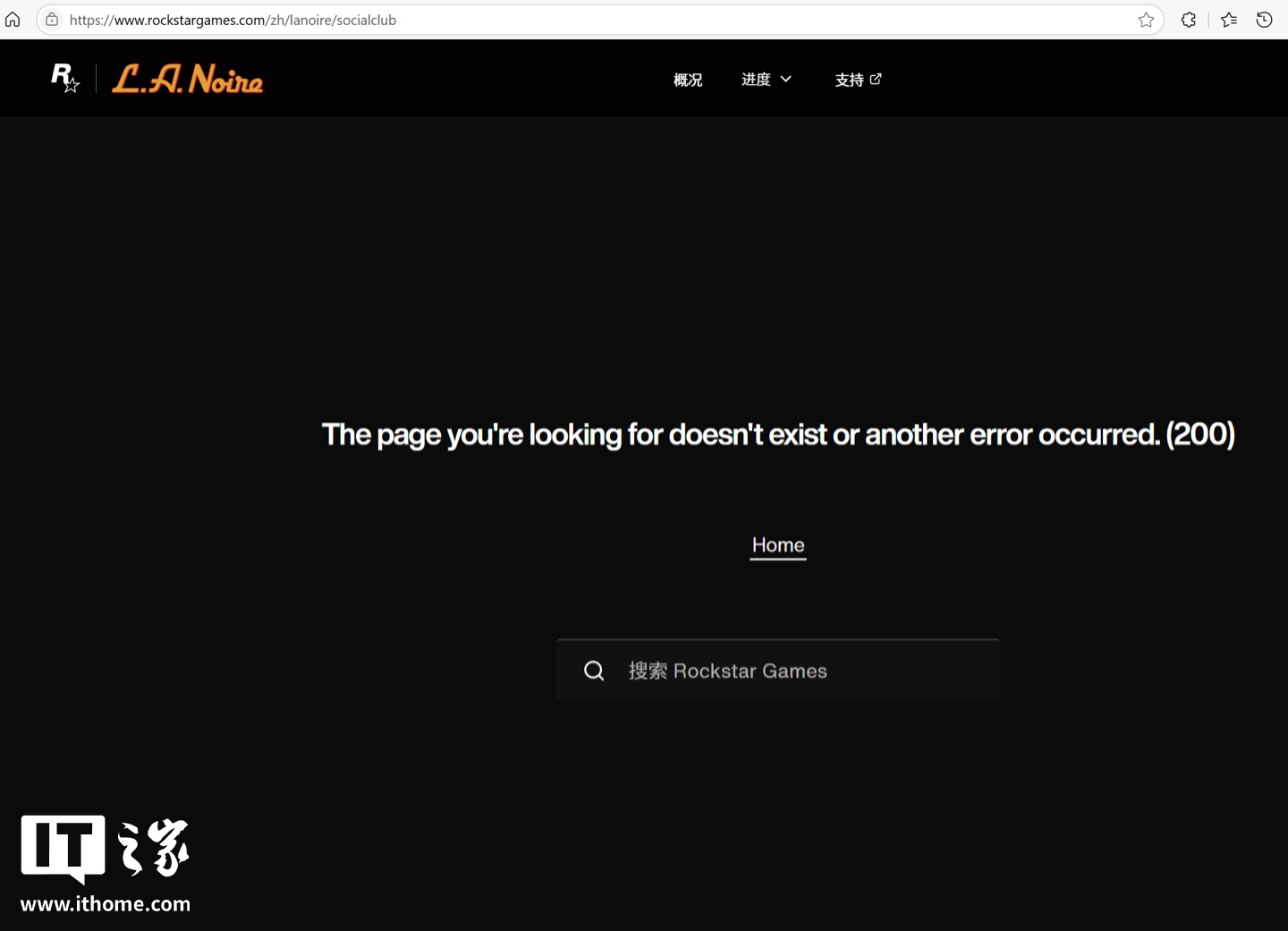This screenshot has height=931, width=1288.
Task: Click the search magnifier icon
Action: coord(594,671)
